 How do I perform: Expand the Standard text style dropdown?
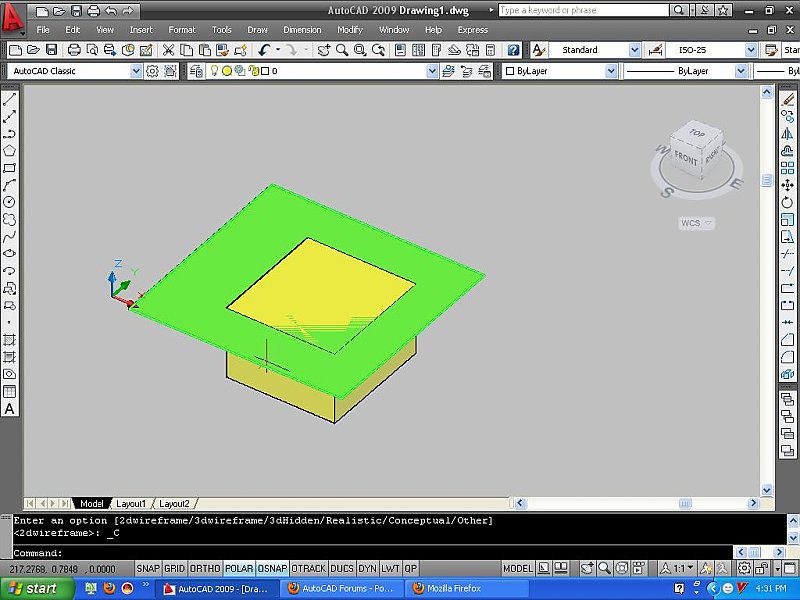click(x=633, y=50)
